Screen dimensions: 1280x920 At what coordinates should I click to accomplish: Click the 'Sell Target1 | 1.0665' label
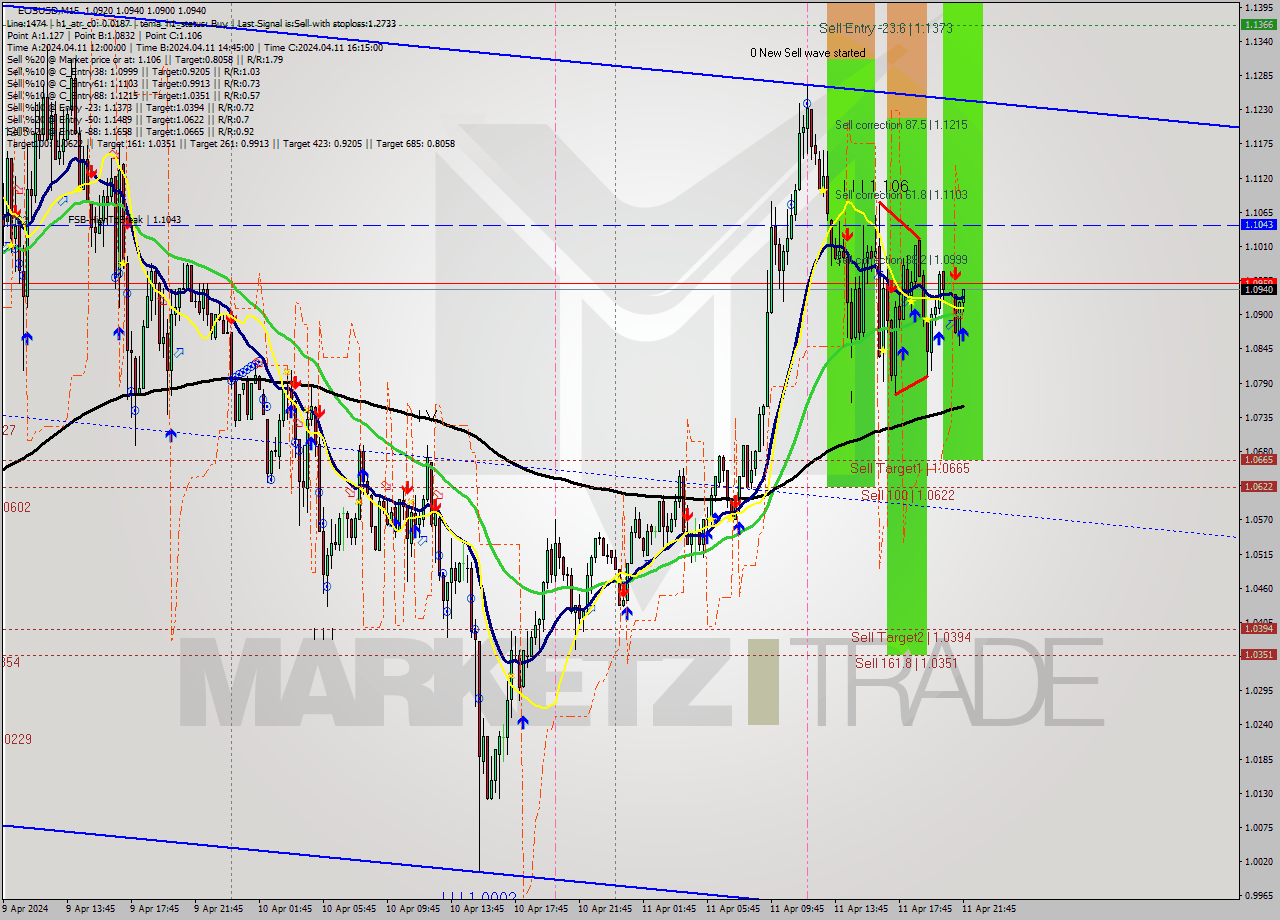[x=910, y=468]
